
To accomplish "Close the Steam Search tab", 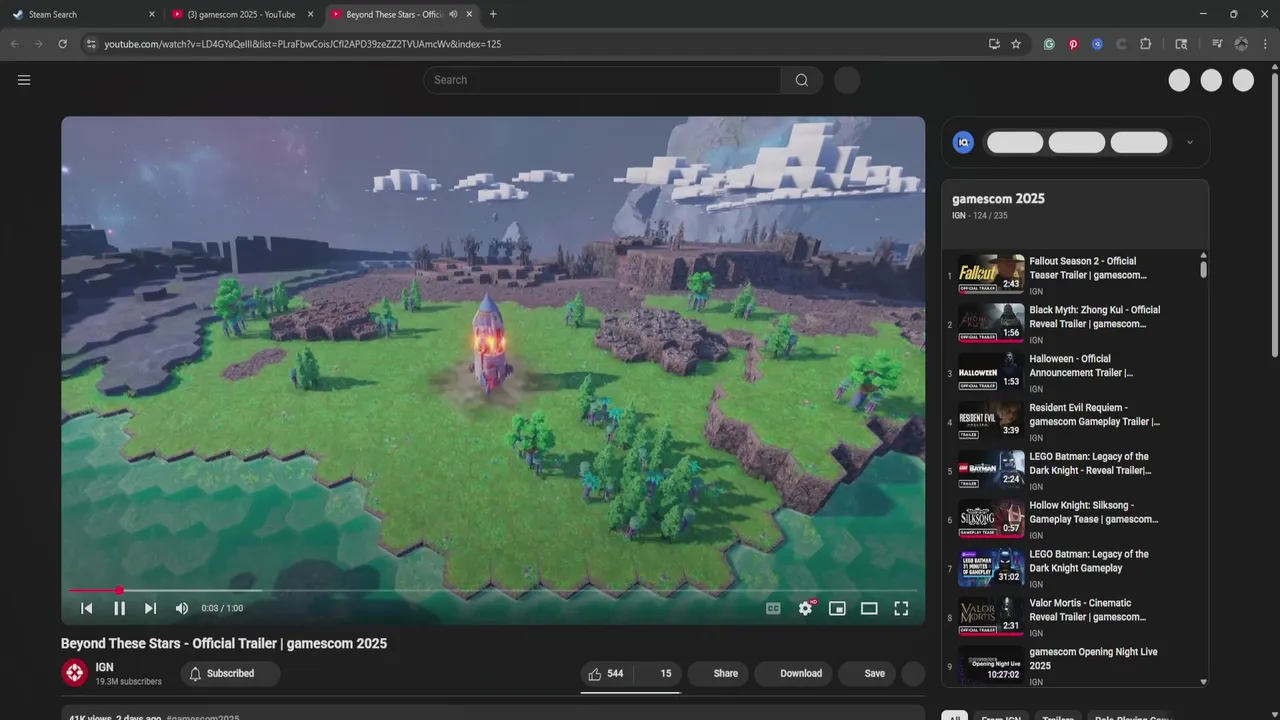I will coord(152,14).
